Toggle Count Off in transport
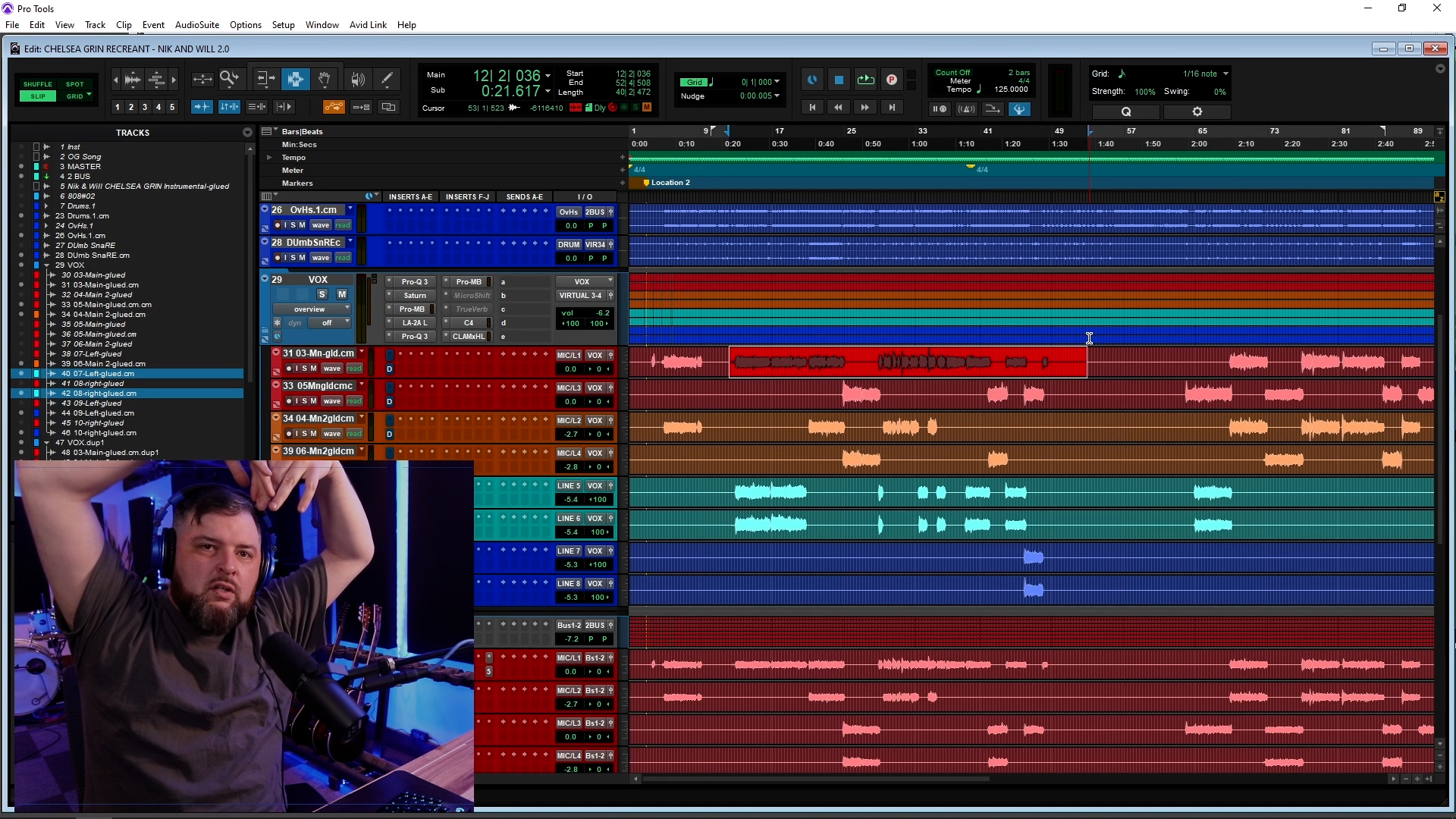 pyautogui.click(x=952, y=73)
